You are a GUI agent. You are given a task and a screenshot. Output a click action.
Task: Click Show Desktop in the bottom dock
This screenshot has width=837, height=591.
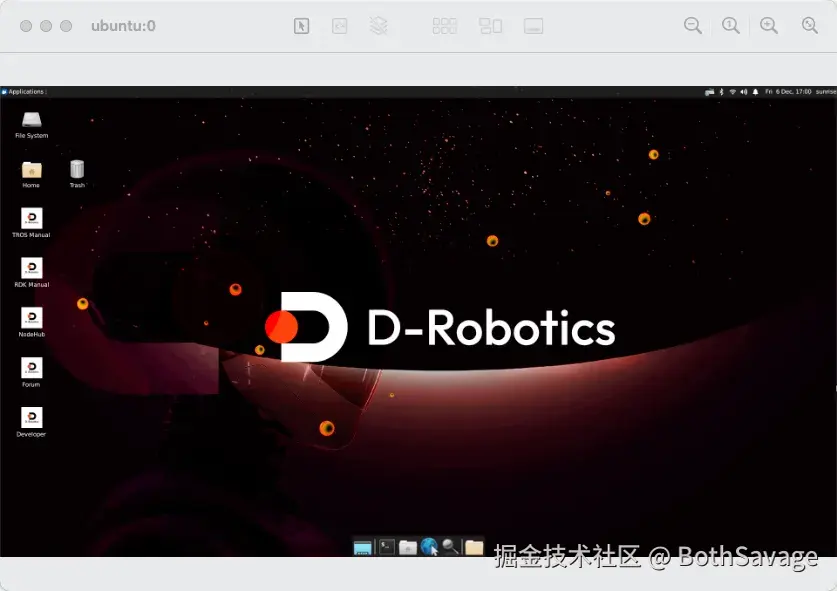362,547
